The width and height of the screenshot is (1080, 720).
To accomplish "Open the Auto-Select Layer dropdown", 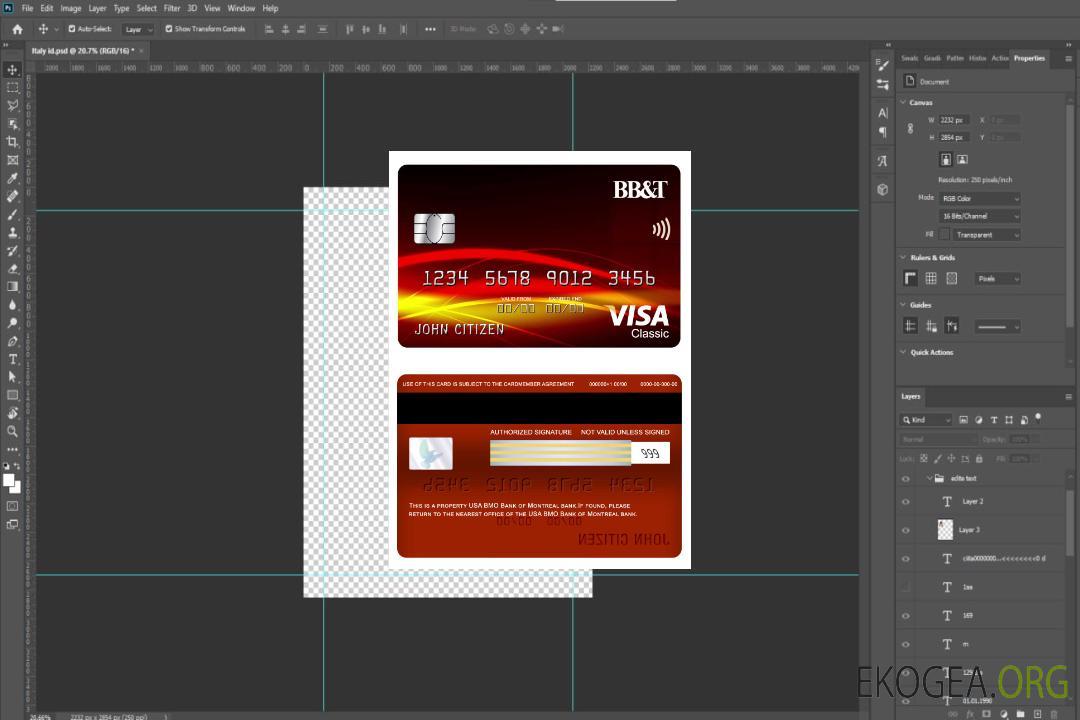I will coord(138,29).
